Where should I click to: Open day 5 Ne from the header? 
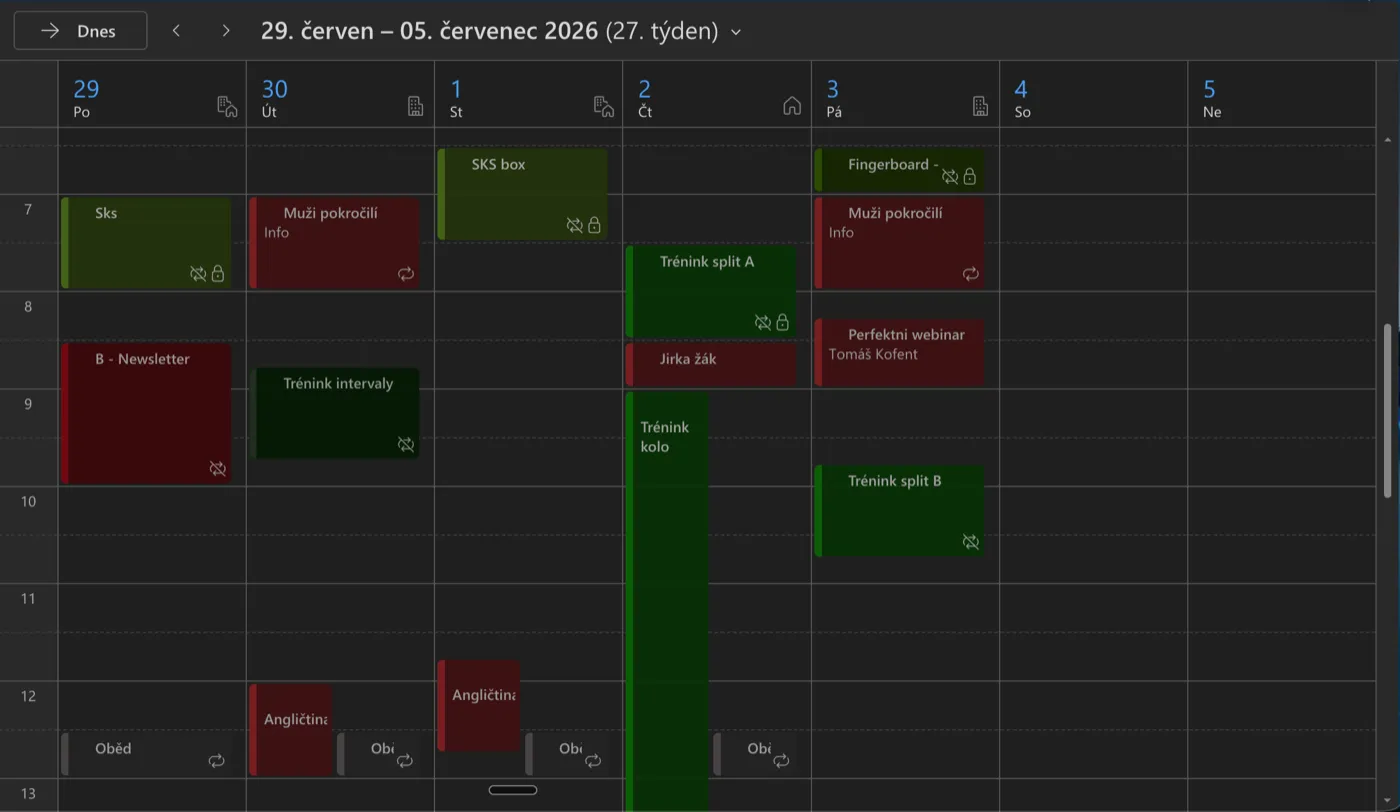(1211, 98)
